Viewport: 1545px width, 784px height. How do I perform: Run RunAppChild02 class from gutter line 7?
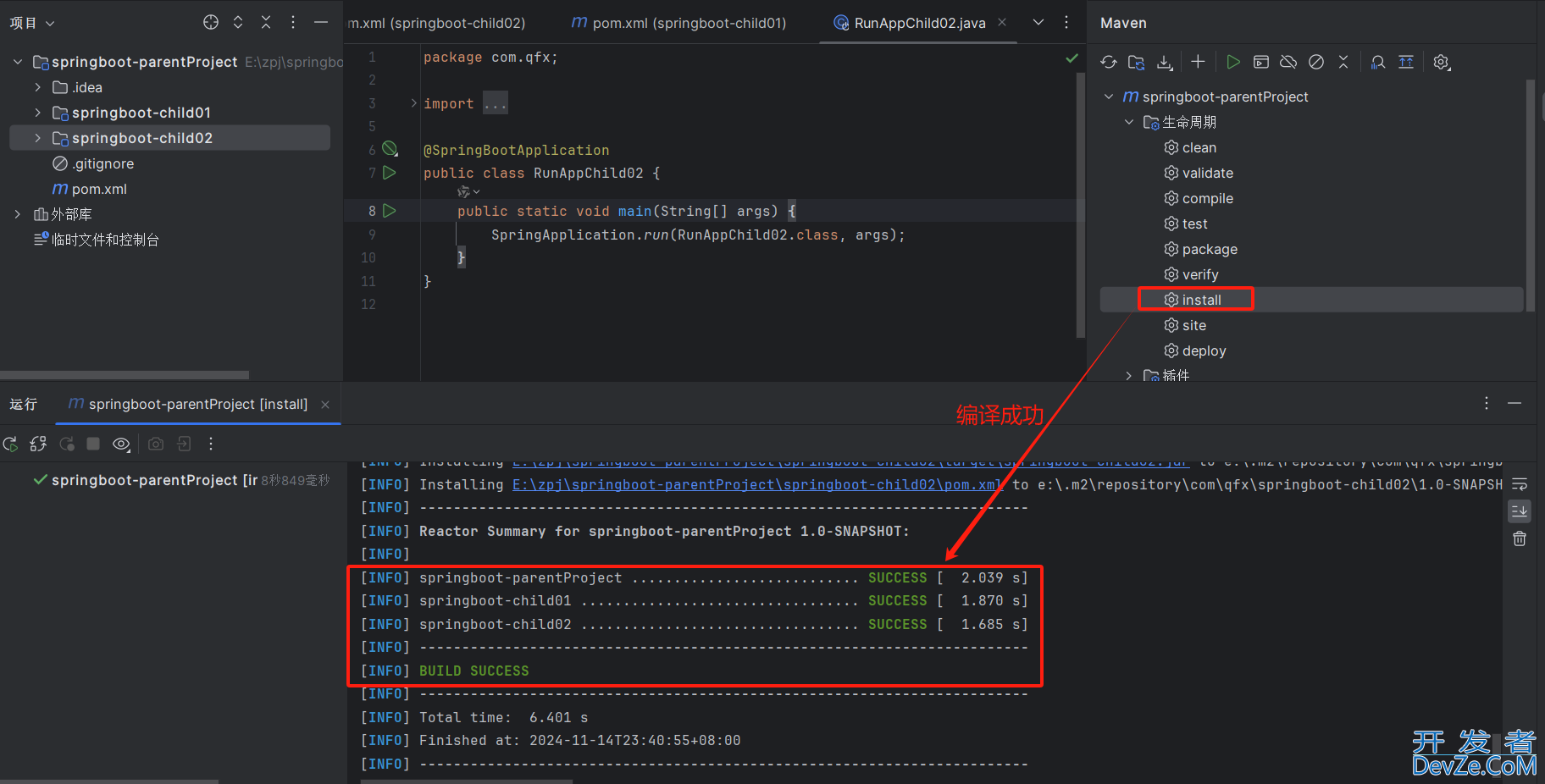click(390, 173)
